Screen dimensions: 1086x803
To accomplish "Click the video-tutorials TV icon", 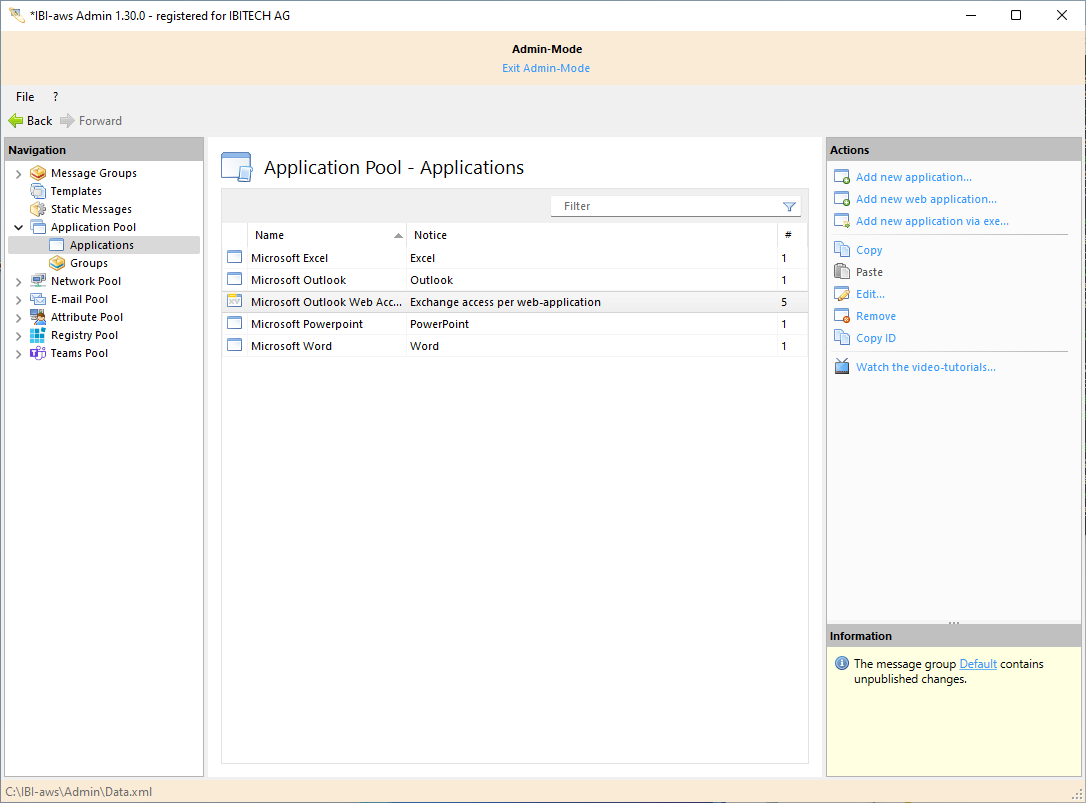I will (x=841, y=367).
